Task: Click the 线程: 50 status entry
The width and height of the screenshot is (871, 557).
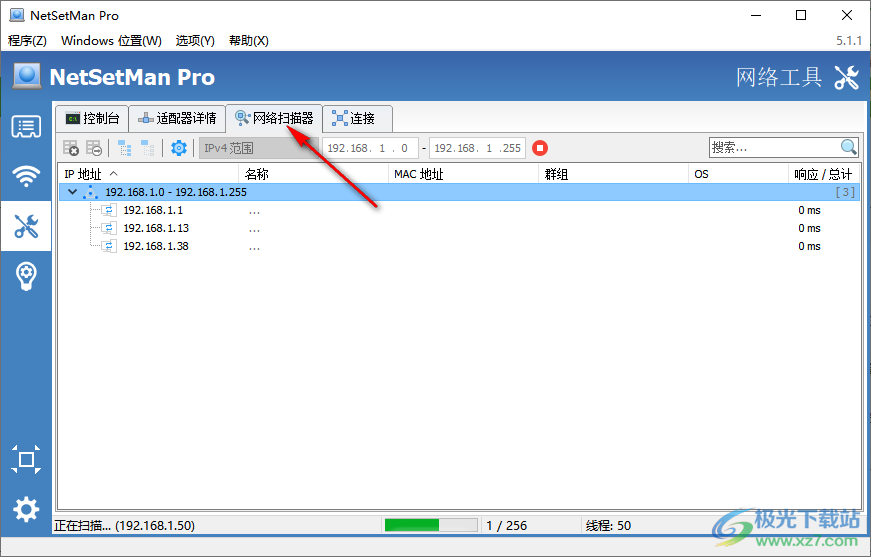Action: [608, 525]
